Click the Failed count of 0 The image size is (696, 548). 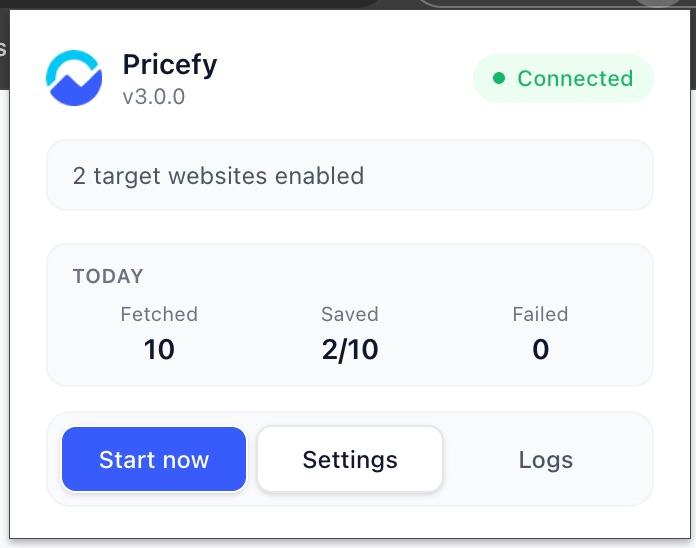tap(541, 349)
